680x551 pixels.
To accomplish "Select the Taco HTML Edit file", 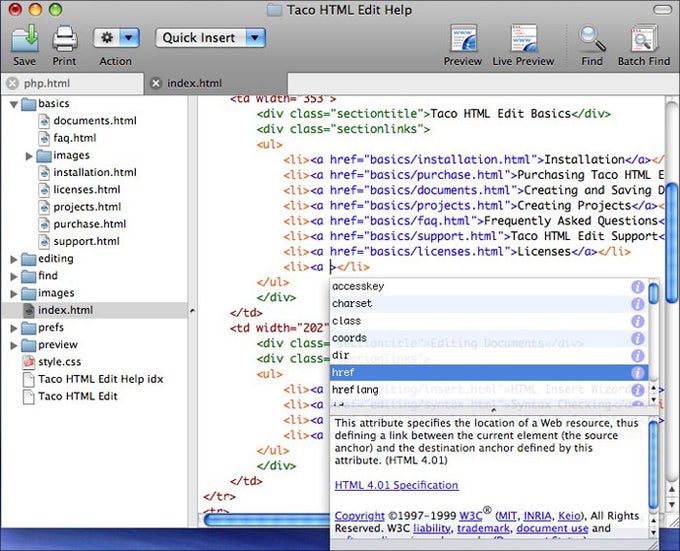I will (x=78, y=396).
